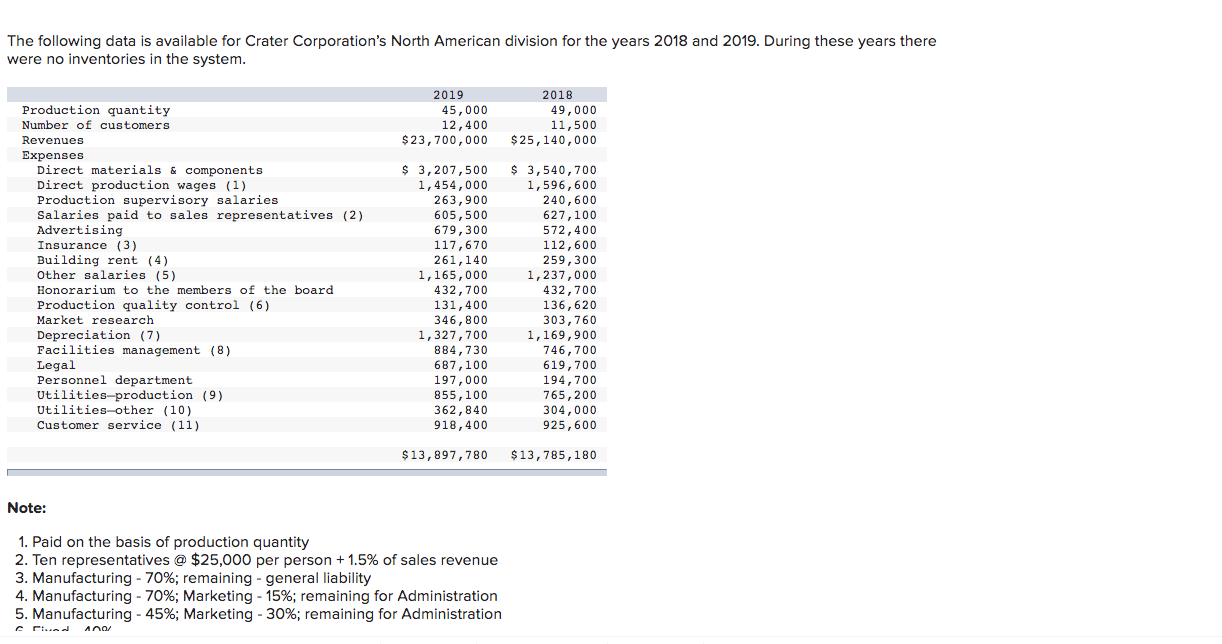
Task: Click 2019 honorarium value 432,700
Action: 461,290
